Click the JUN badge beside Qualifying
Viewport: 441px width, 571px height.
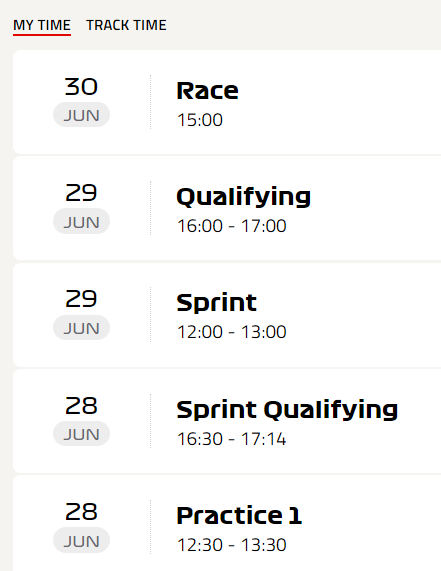[x=82, y=221]
